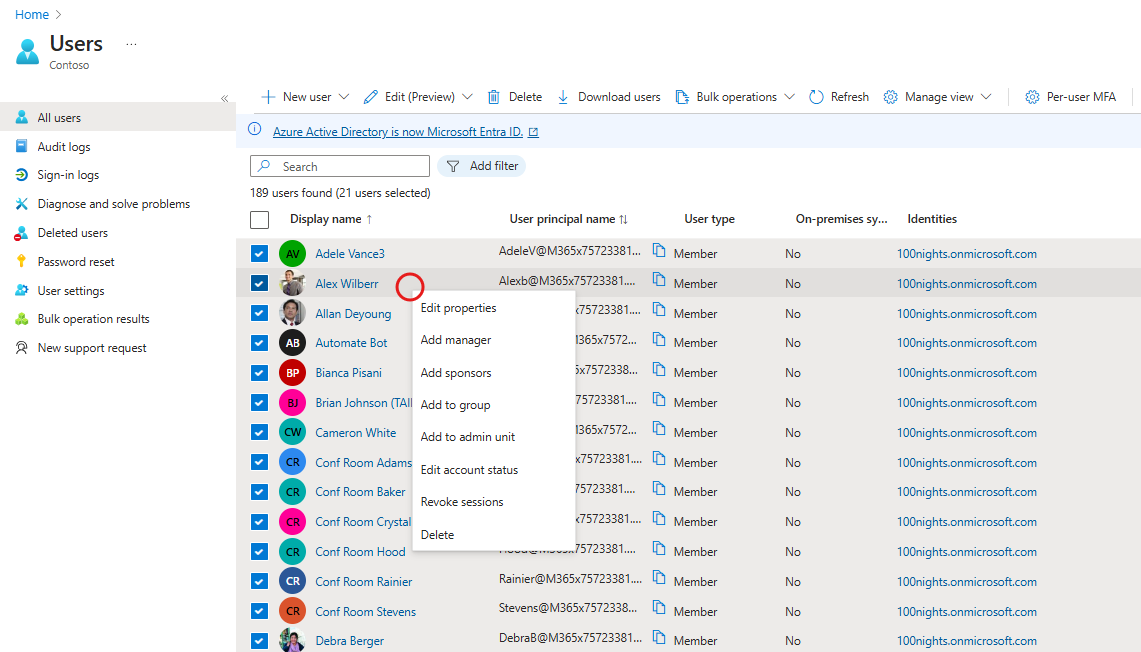
Task: Click into the Search users field
Action: (x=340, y=166)
